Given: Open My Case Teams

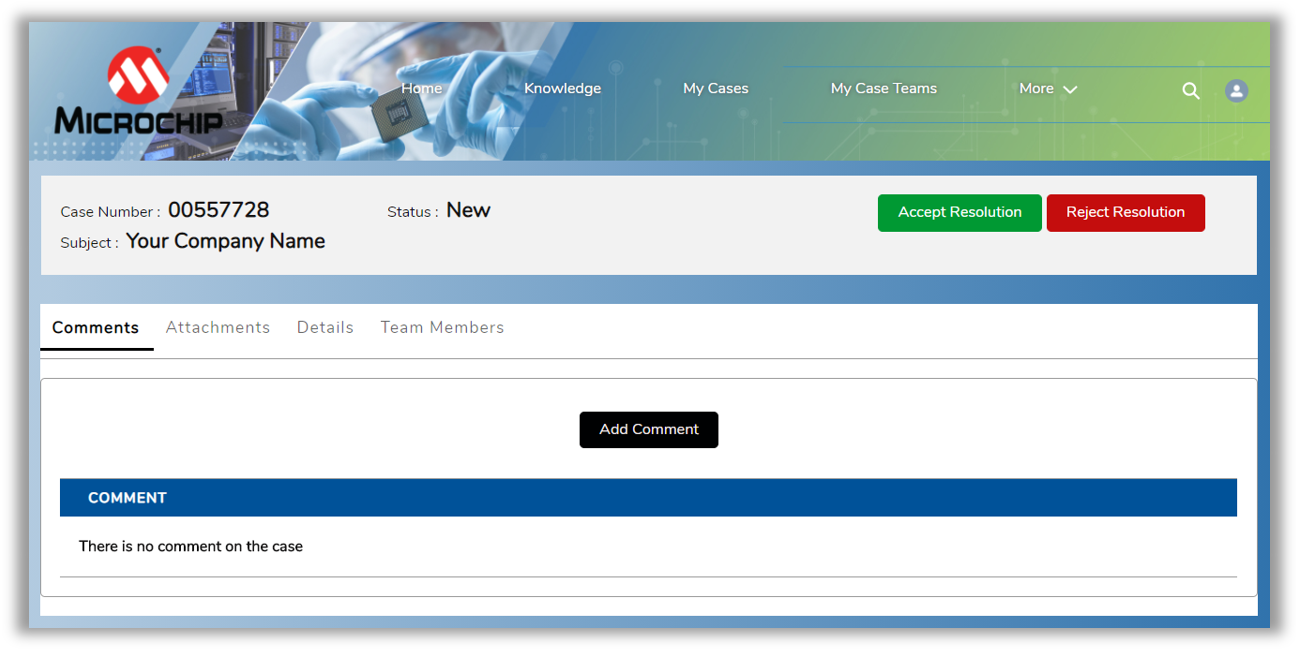Looking at the screenshot, I should tap(883, 89).
